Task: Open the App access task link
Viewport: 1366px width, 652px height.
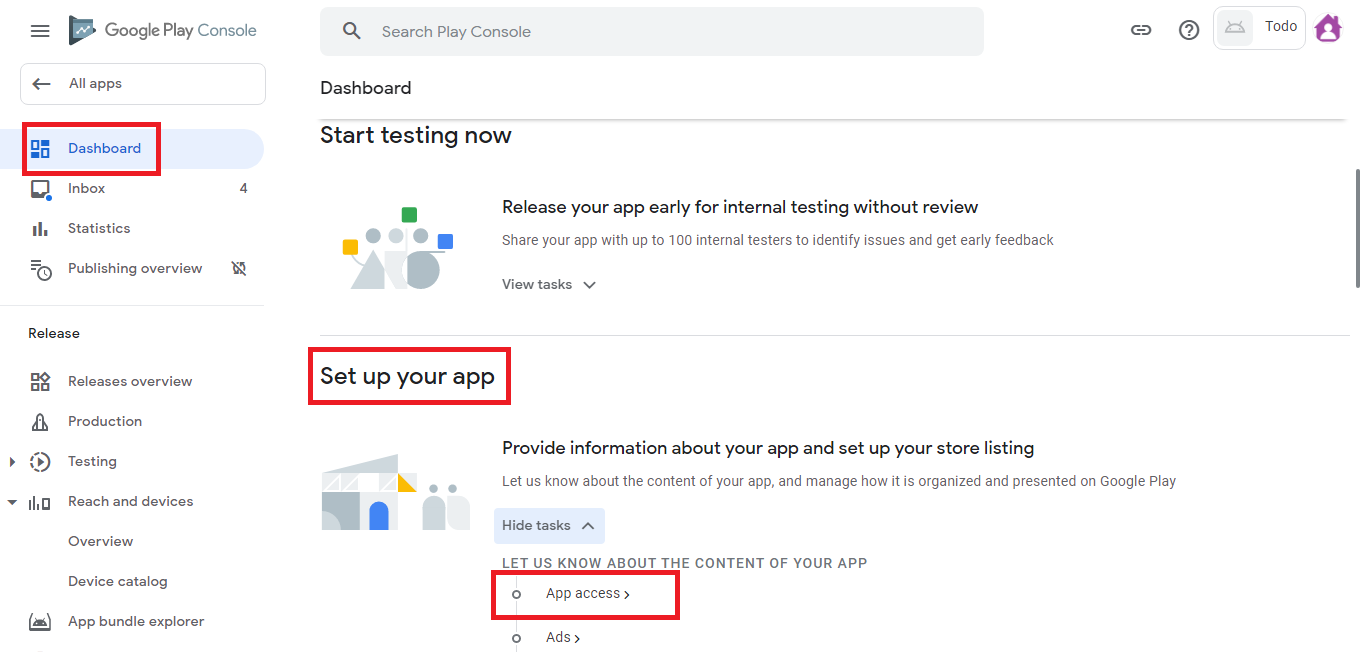Action: pyautogui.click(x=587, y=594)
